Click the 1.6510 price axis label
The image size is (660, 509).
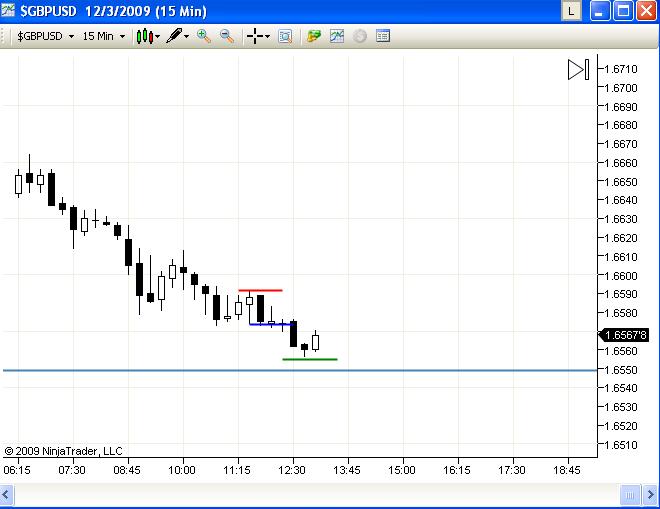(621, 445)
